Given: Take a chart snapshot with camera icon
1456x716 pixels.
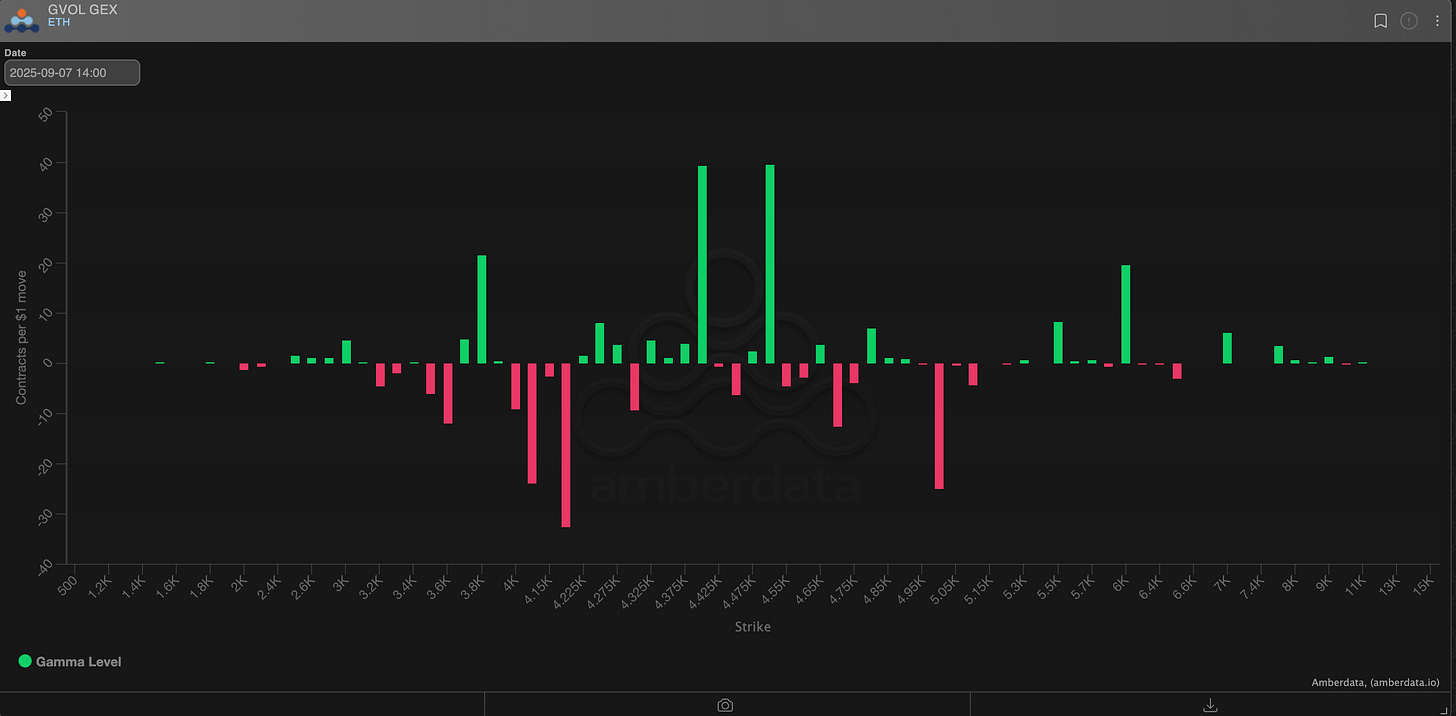Looking at the screenshot, I should [725, 705].
